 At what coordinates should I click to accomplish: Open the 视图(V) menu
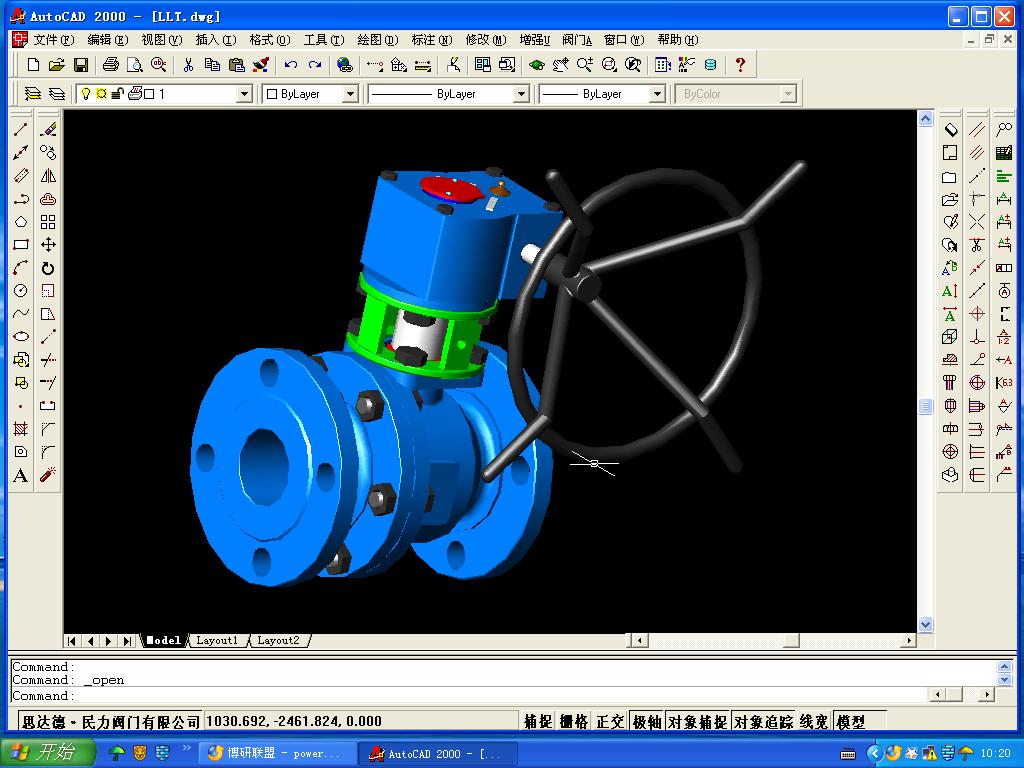click(161, 40)
